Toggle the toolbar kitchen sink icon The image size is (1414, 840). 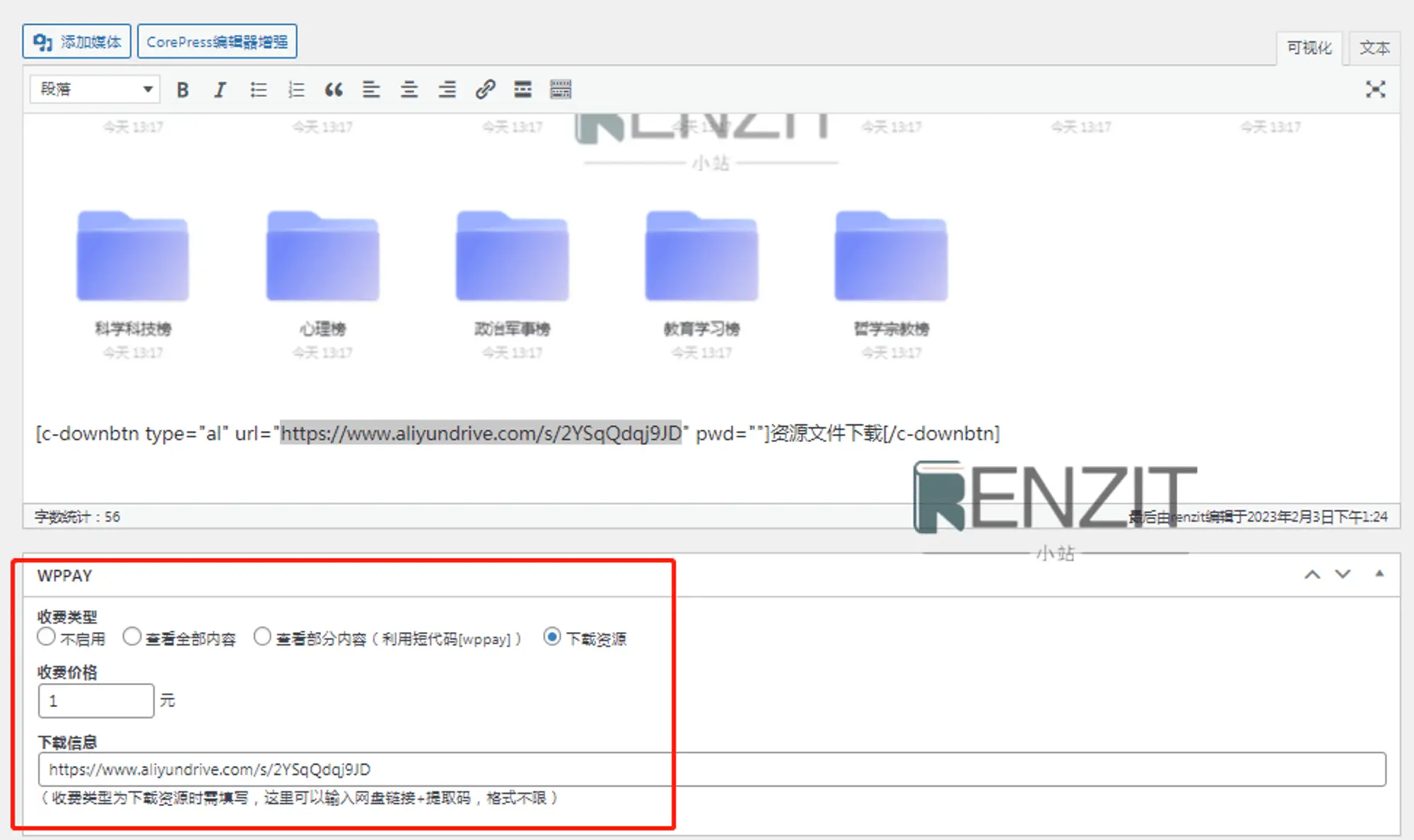[x=561, y=90]
